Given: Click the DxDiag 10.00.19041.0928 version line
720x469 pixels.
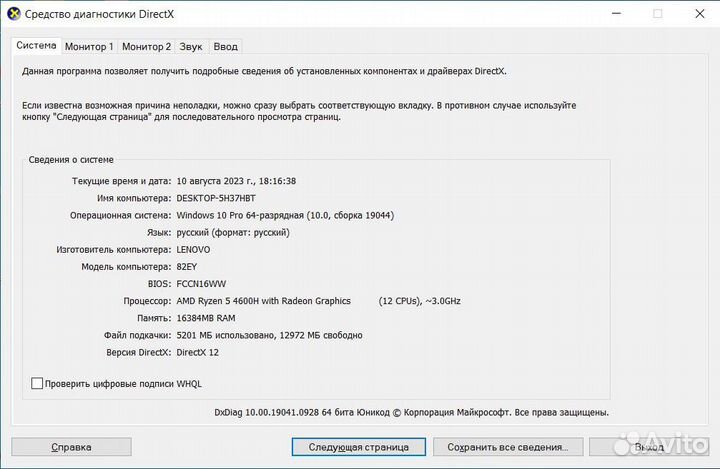Looking at the screenshot, I should point(411,412).
